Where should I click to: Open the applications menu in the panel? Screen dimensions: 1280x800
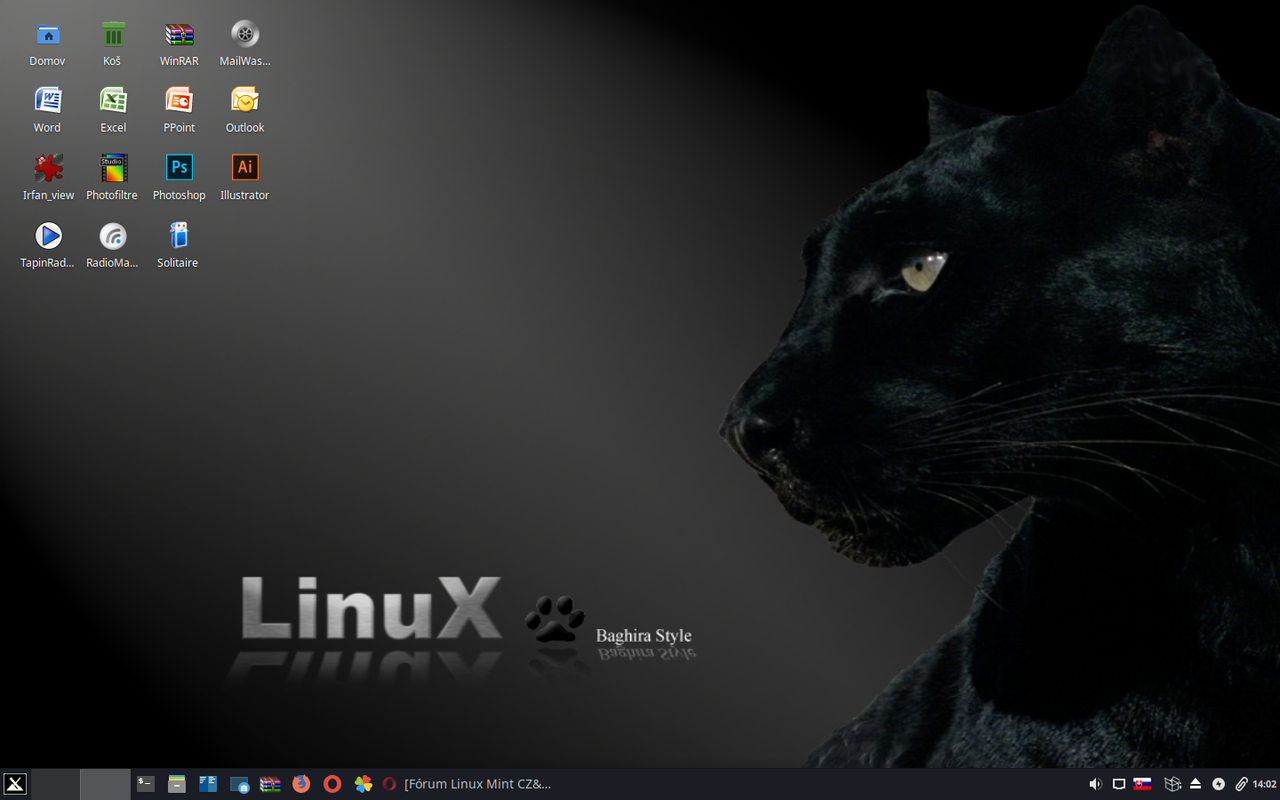pyautogui.click(x=14, y=784)
